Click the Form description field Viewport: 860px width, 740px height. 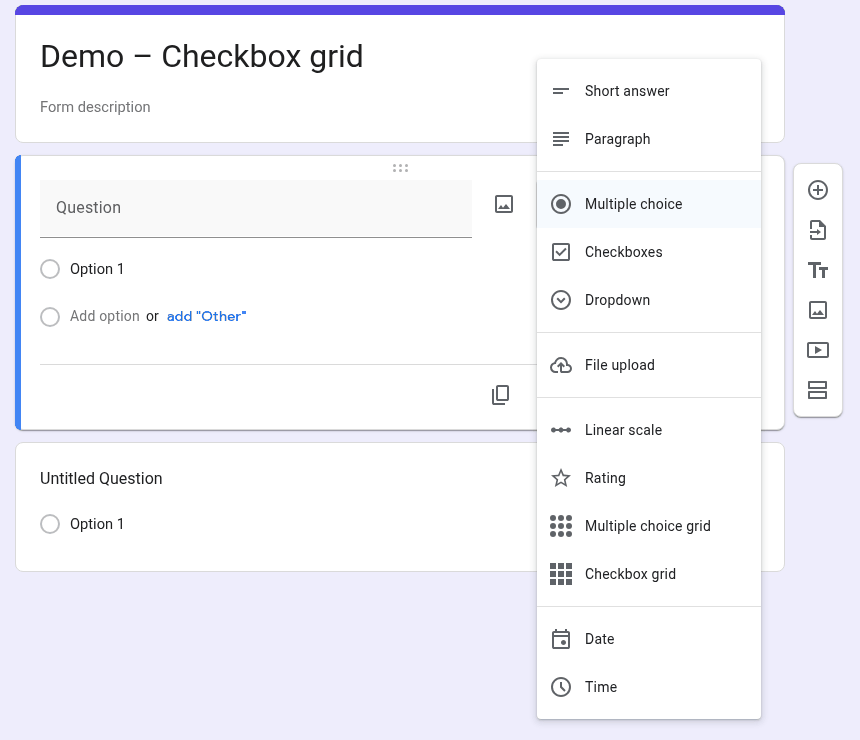pyautogui.click(x=95, y=107)
